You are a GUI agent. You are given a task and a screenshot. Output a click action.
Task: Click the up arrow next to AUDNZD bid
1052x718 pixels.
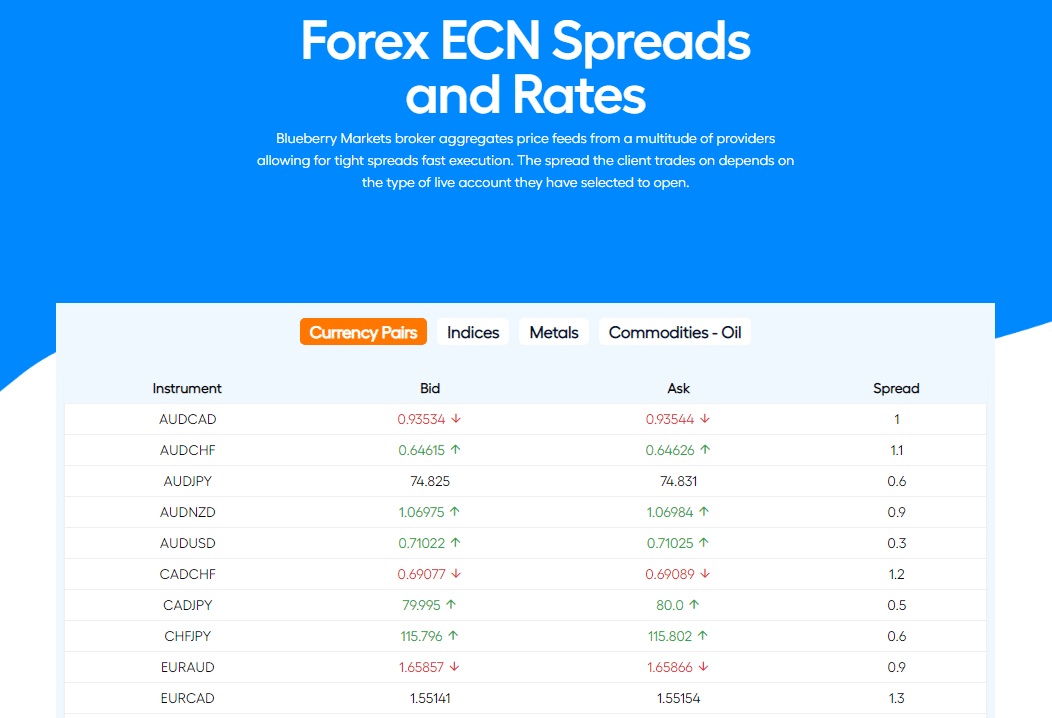(x=455, y=511)
